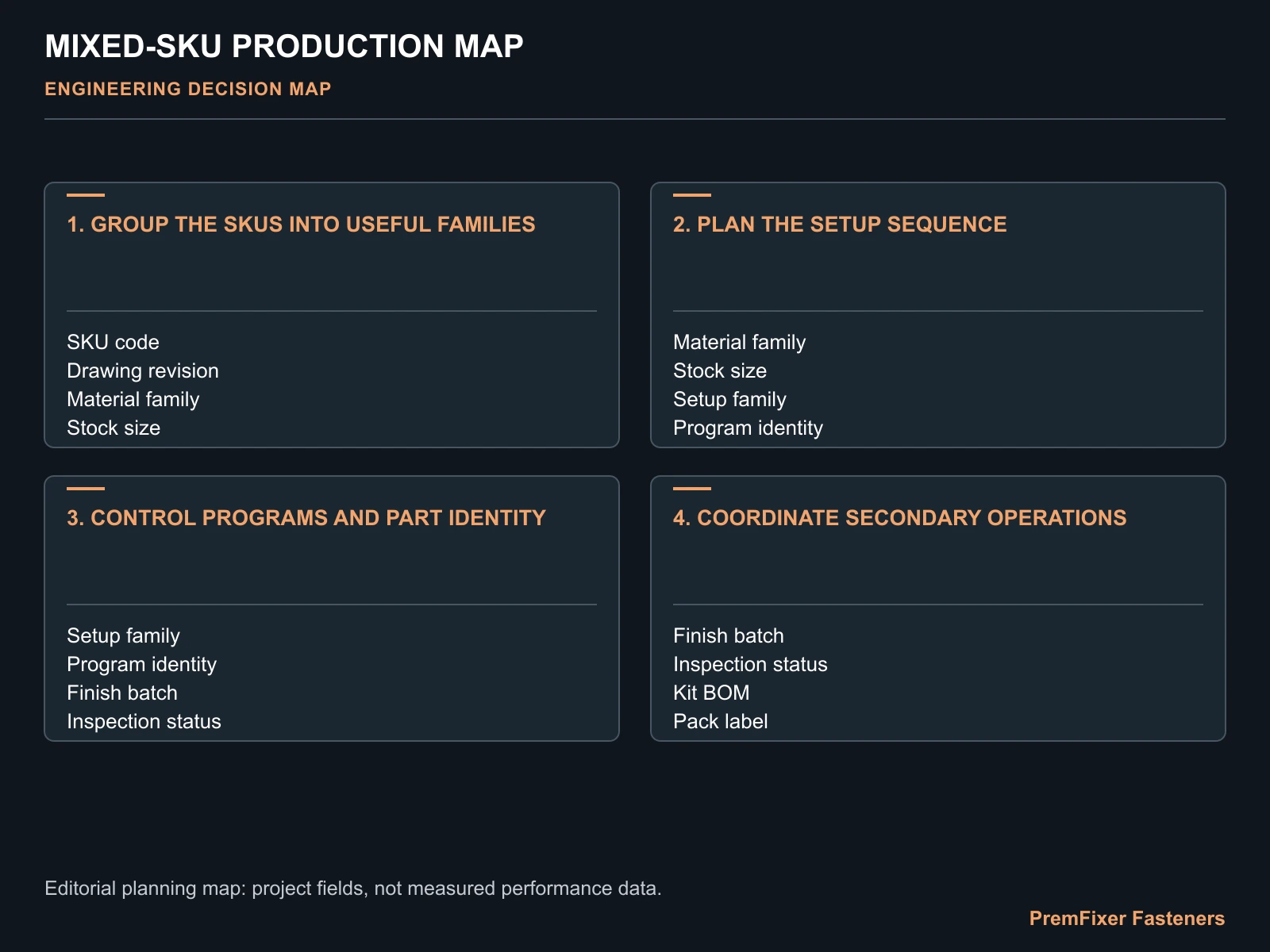
Task: Select "Pack label" in card 4
Action: pyautogui.click(x=721, y=721)
